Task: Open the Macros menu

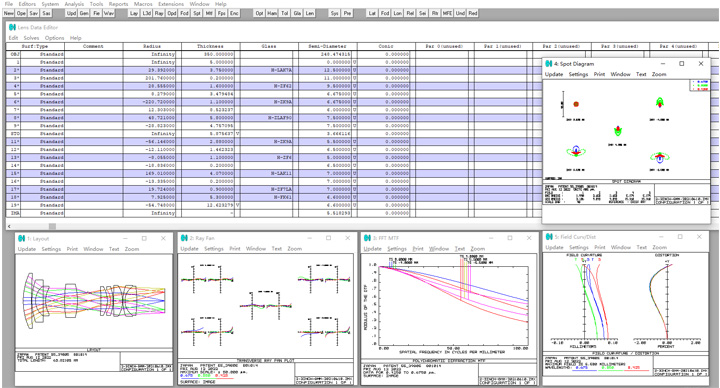Action: [143, 4]
